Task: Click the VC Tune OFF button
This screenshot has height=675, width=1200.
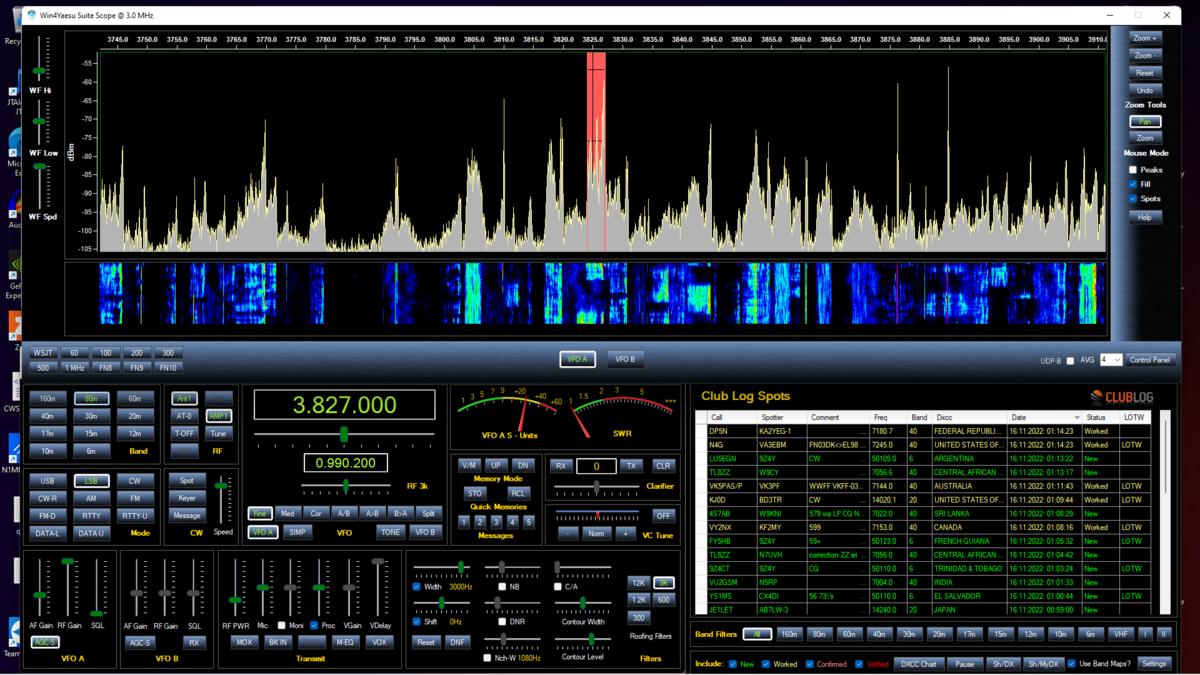Action: (x=663, y=516)
